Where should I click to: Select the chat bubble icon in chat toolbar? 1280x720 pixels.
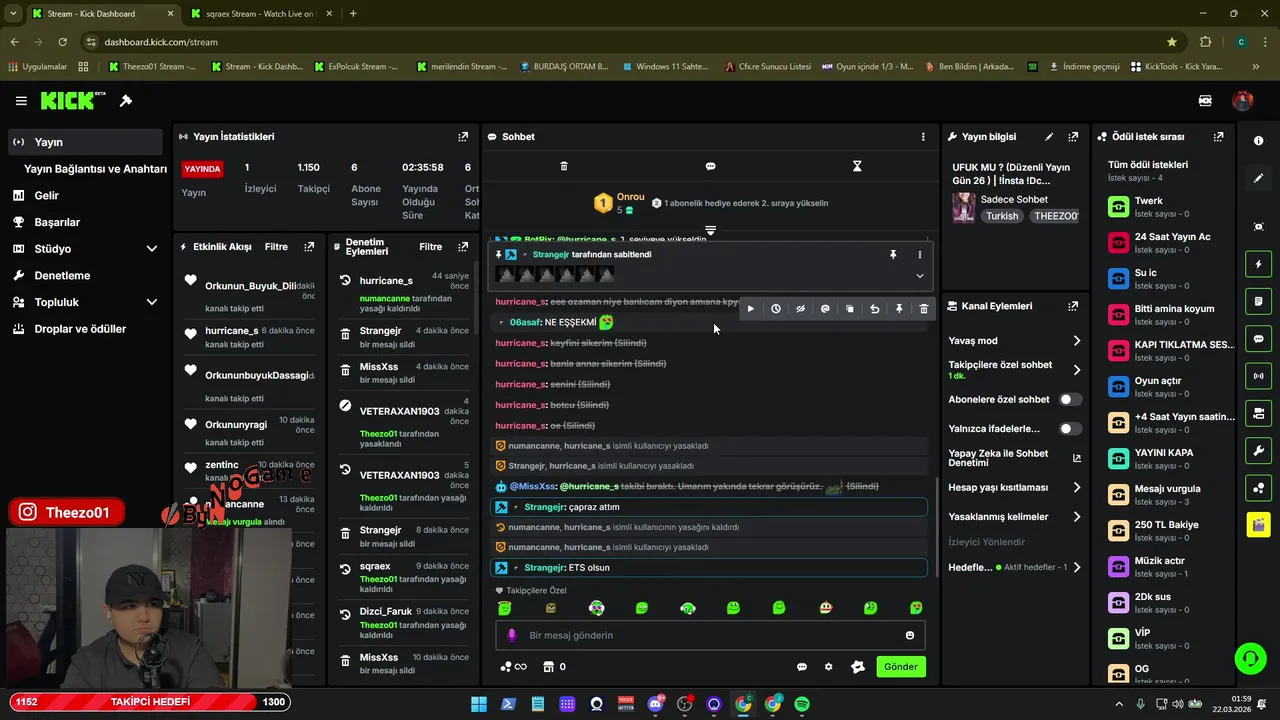point(710,166)
